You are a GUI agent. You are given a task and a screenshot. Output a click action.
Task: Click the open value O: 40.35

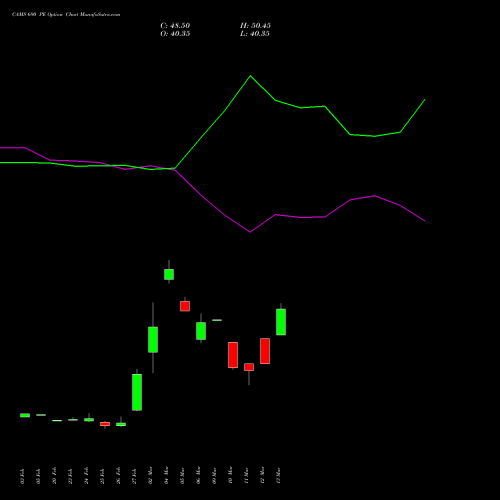[175, 34]
